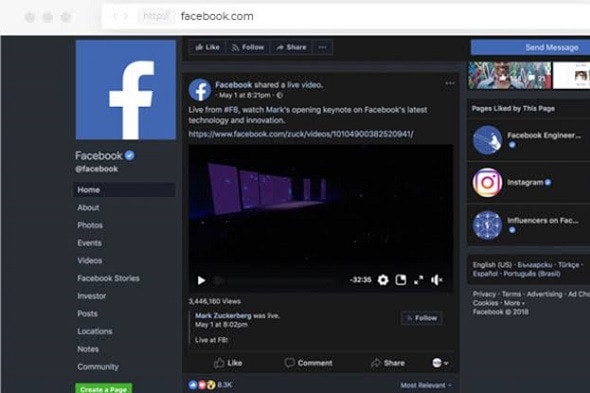590x393 pixels.
Task: Open post options ellipsis menu
Action: tap(450, 83)
